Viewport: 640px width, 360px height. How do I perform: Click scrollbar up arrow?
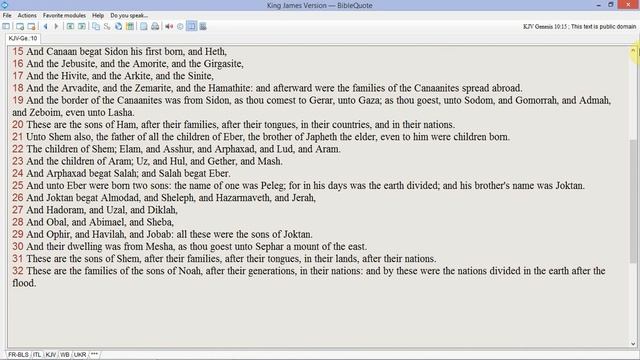click(x=633, y=51)
